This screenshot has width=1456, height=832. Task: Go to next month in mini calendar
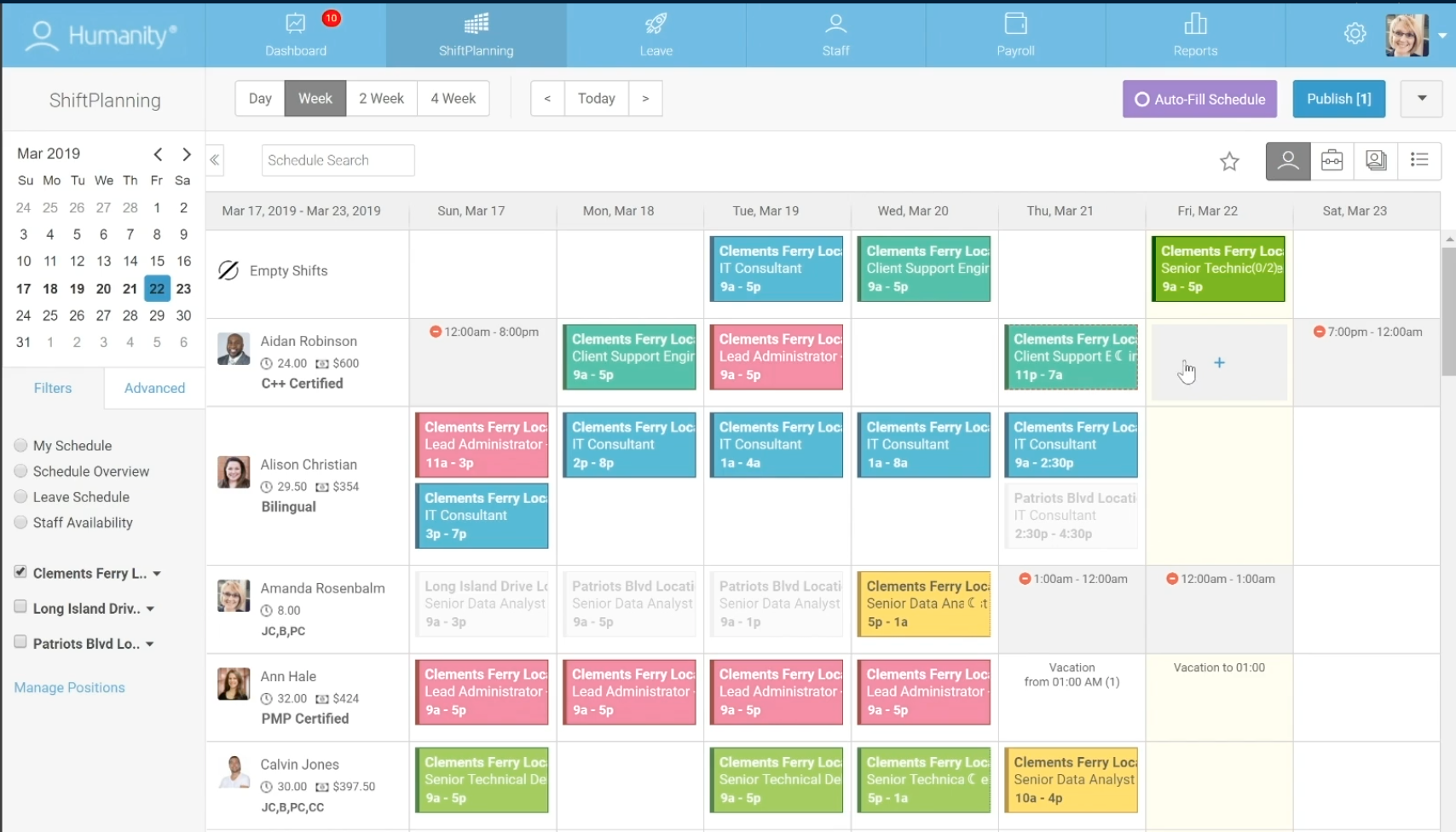186,154
